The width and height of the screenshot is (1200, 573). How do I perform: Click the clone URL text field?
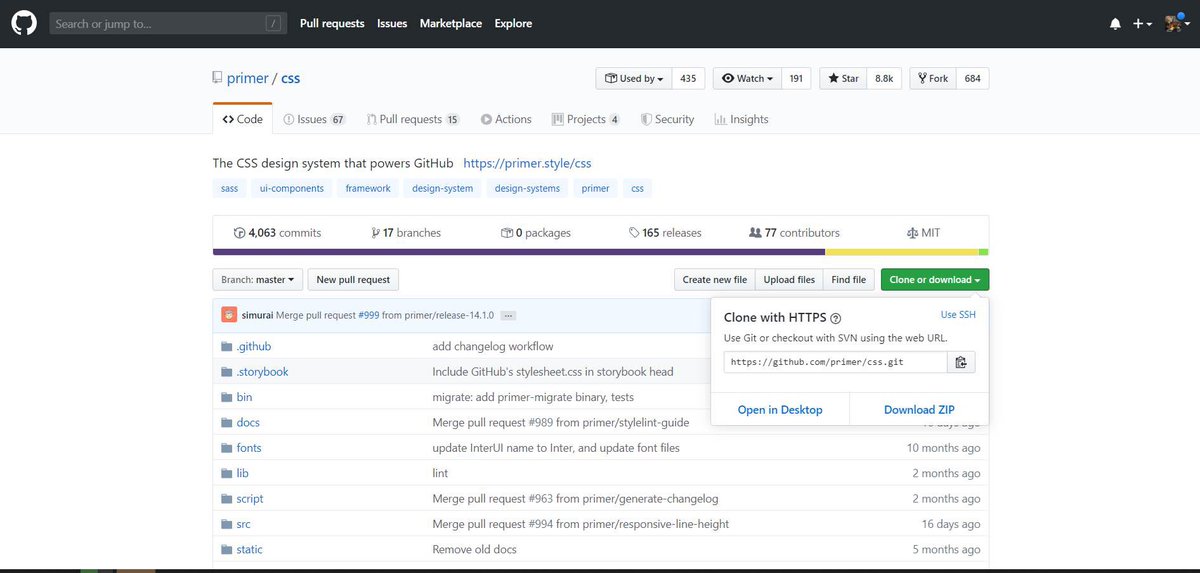836,361
